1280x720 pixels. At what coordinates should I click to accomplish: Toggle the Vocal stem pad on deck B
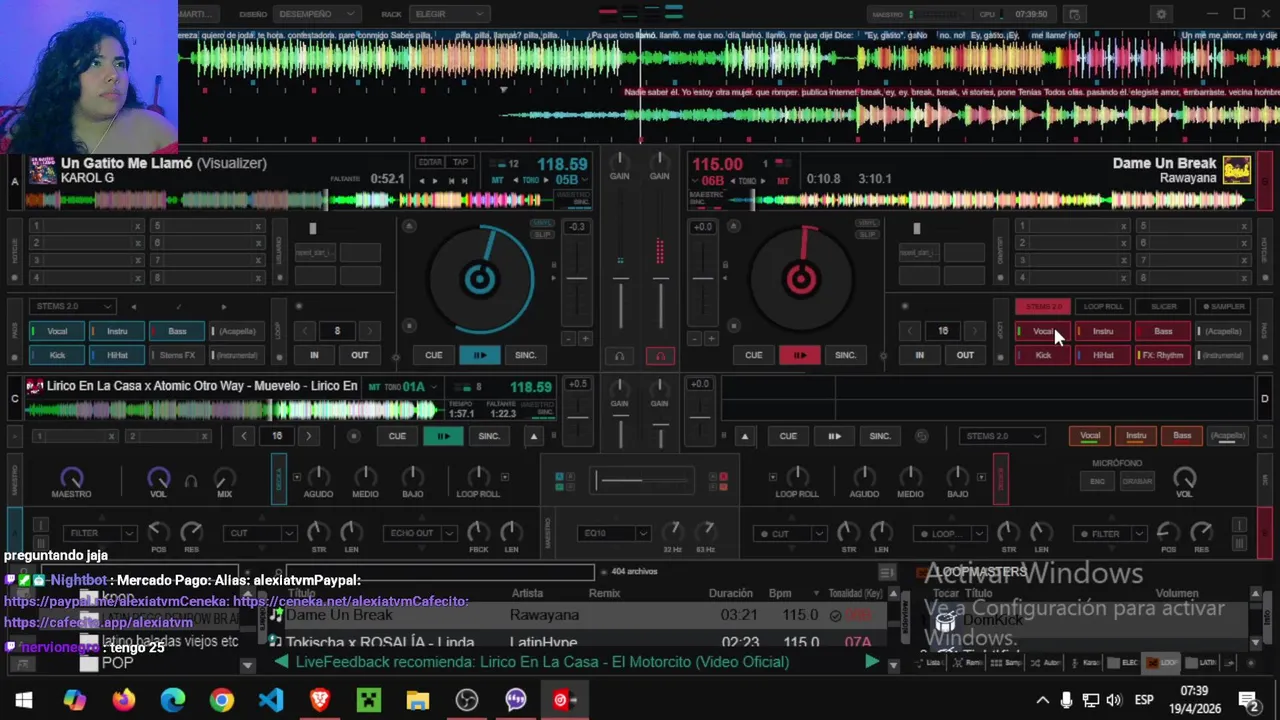1043,331
